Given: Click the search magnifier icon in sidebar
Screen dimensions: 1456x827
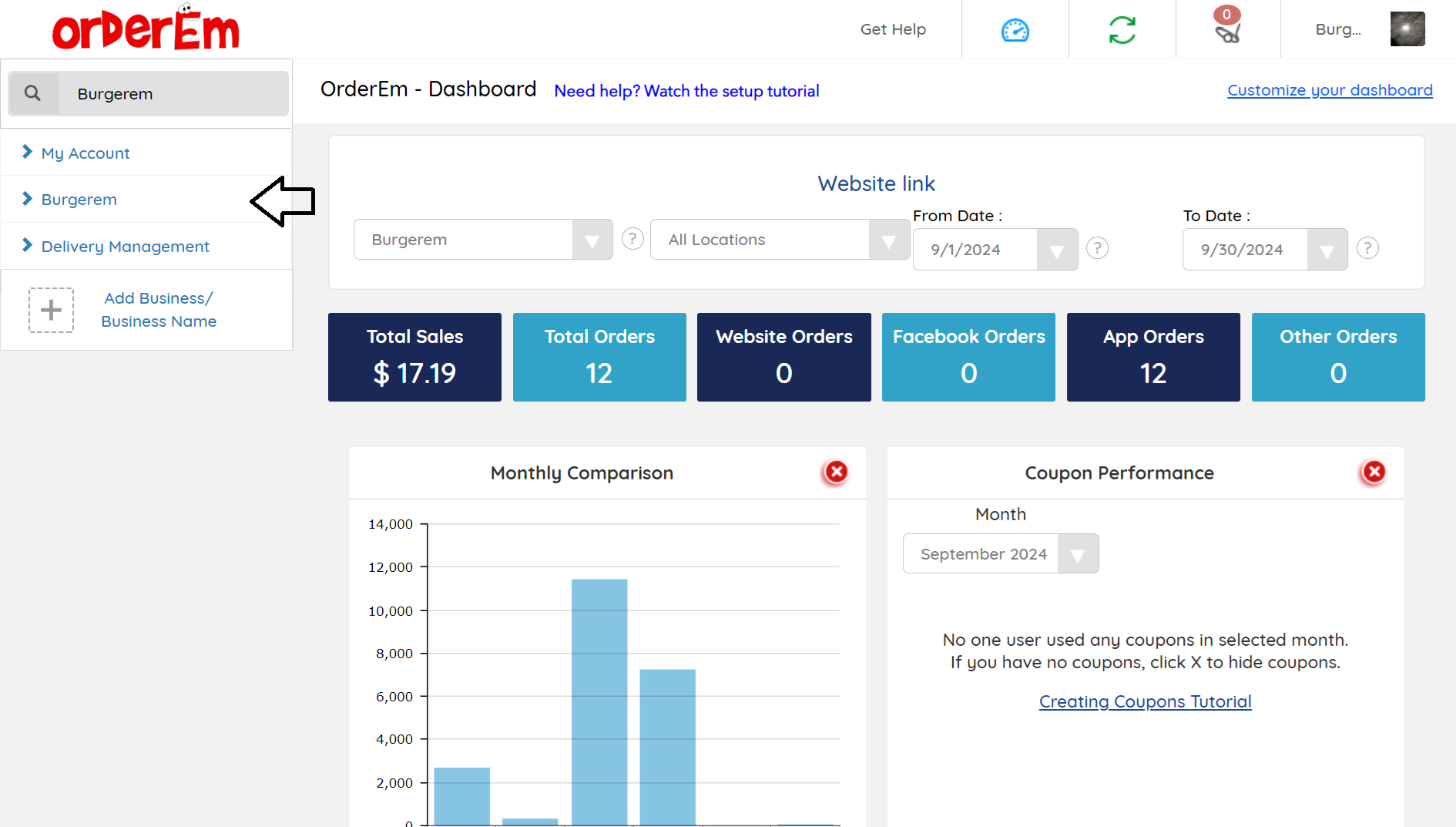Looking at the screenshot, I should (x=33, y=93).
